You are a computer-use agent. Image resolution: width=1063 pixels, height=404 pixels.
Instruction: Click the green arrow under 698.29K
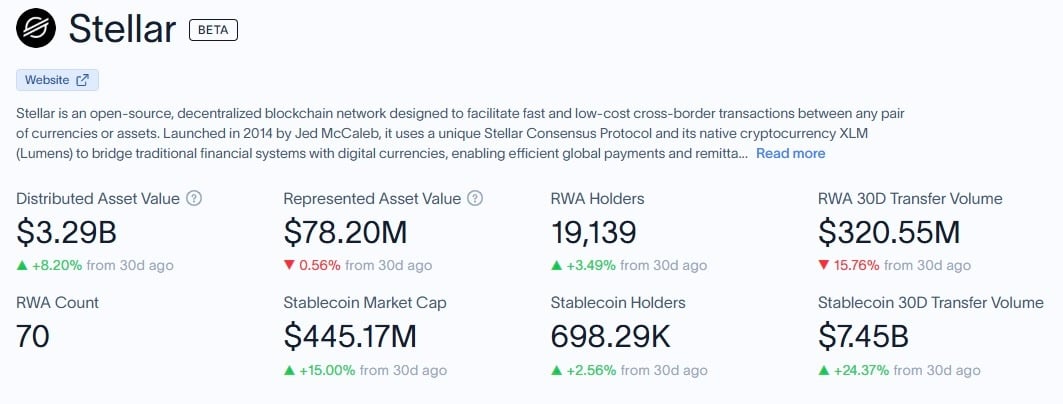pos(557,370)
